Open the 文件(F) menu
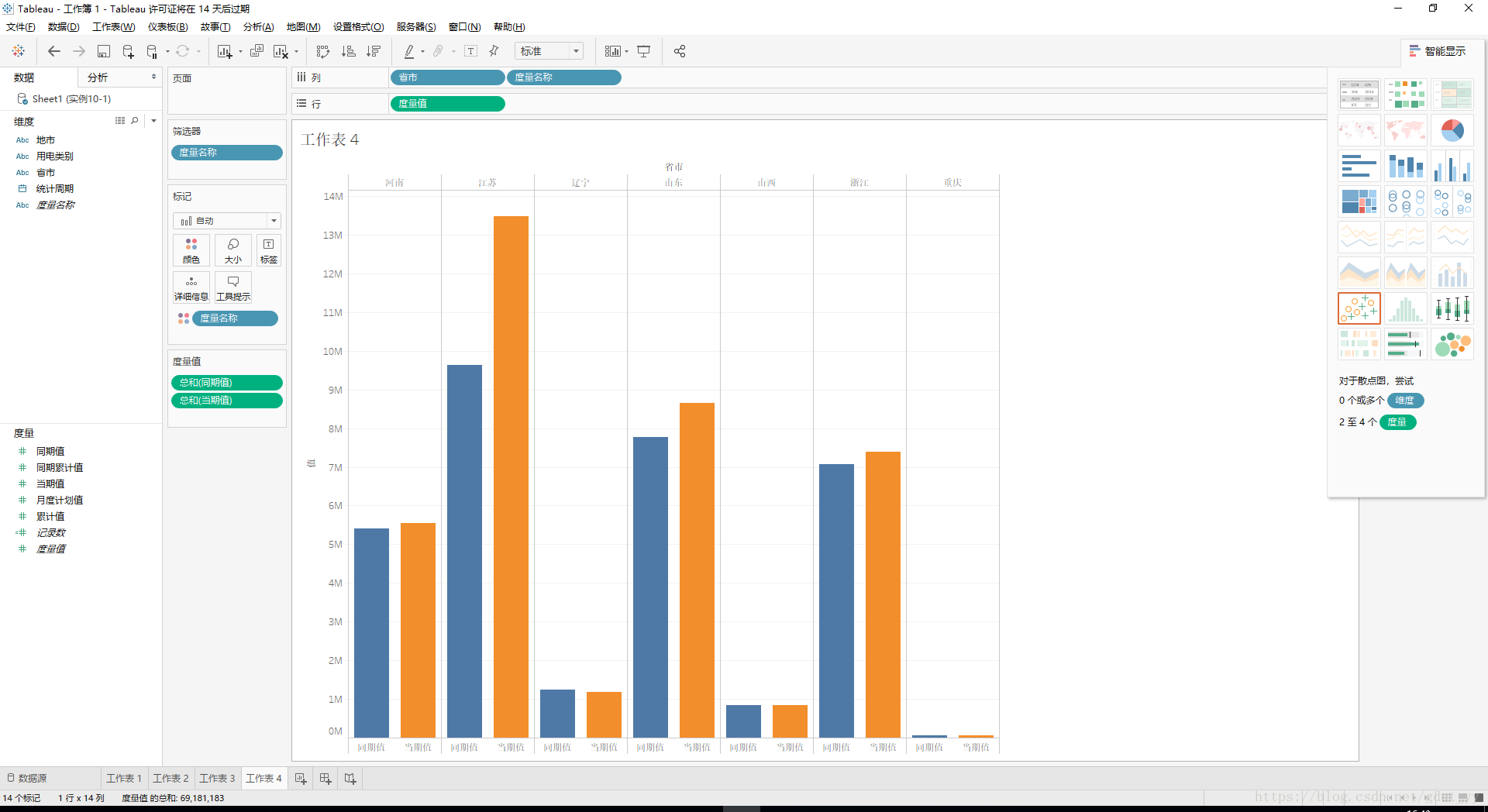The width and height of the screenshot is (1488, 812). (21, 27)
